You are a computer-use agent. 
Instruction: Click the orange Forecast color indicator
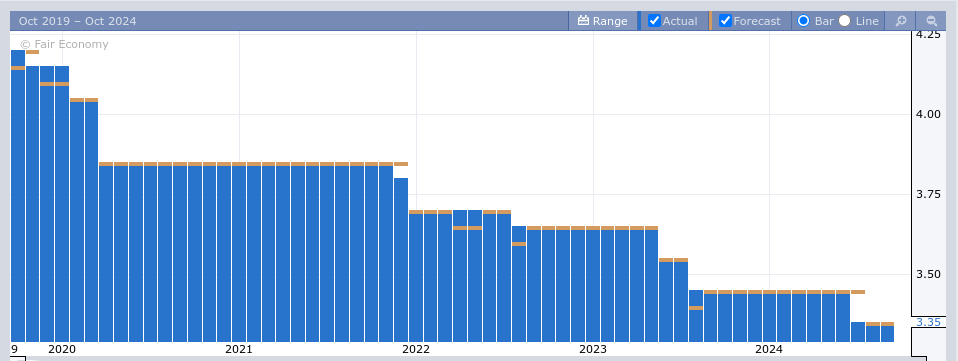[711, 21]
